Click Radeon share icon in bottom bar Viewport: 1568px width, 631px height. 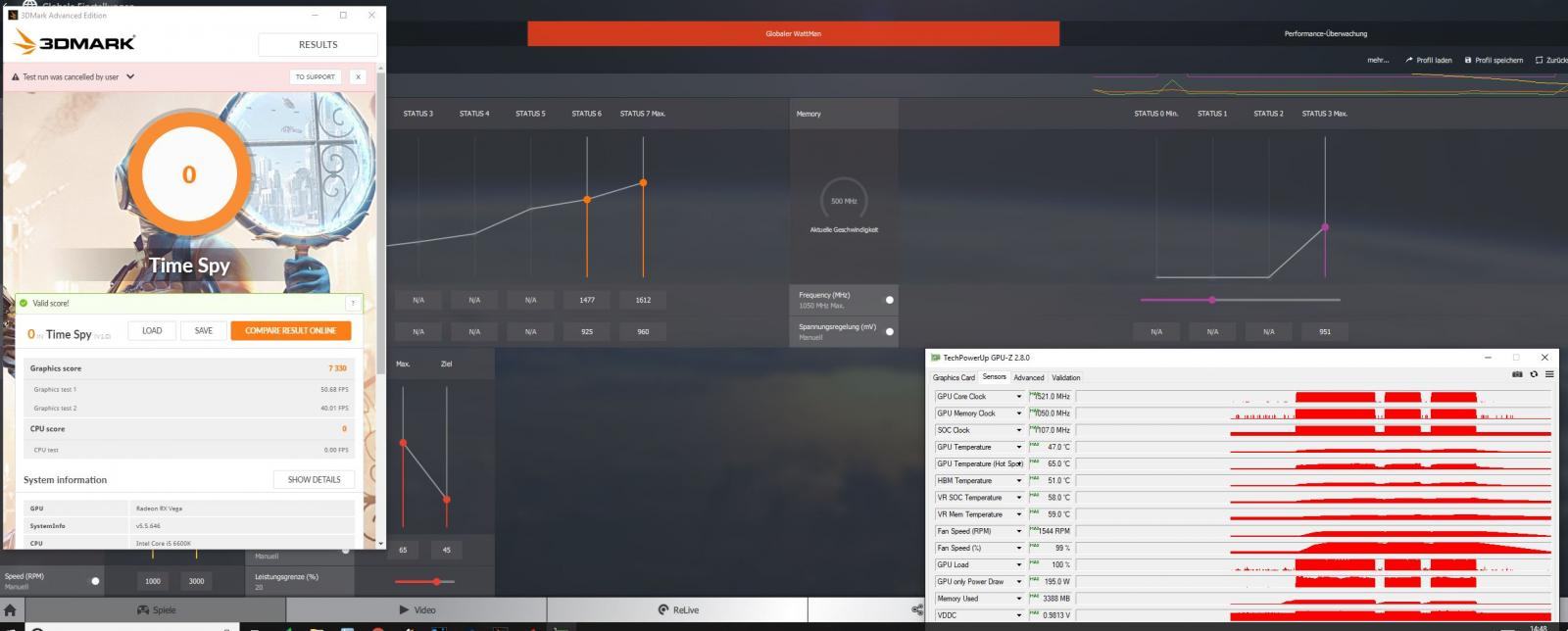917,609
